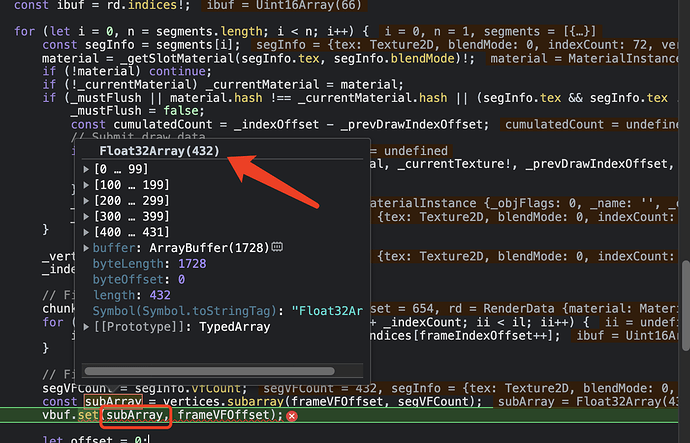Click the subArray variable in the const declaration
This screenshot has height=443, width=690.
pyautogui.click(x=114, y=402)
